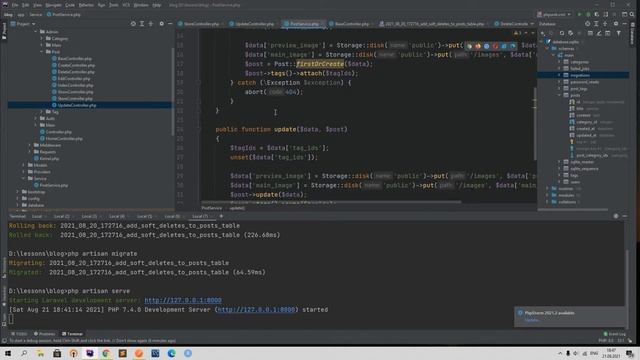Click Windows taskbar search icon
The width and height of the screenshot is (640, 360).
(24, 353)
